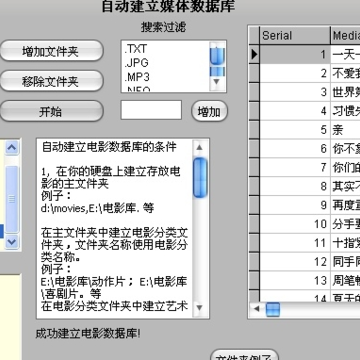The height and width of the screenshot is (360, 360).
Task: Click the media cell 亲 in row 5
Action: pyautogui.click(x=345, y=130)
